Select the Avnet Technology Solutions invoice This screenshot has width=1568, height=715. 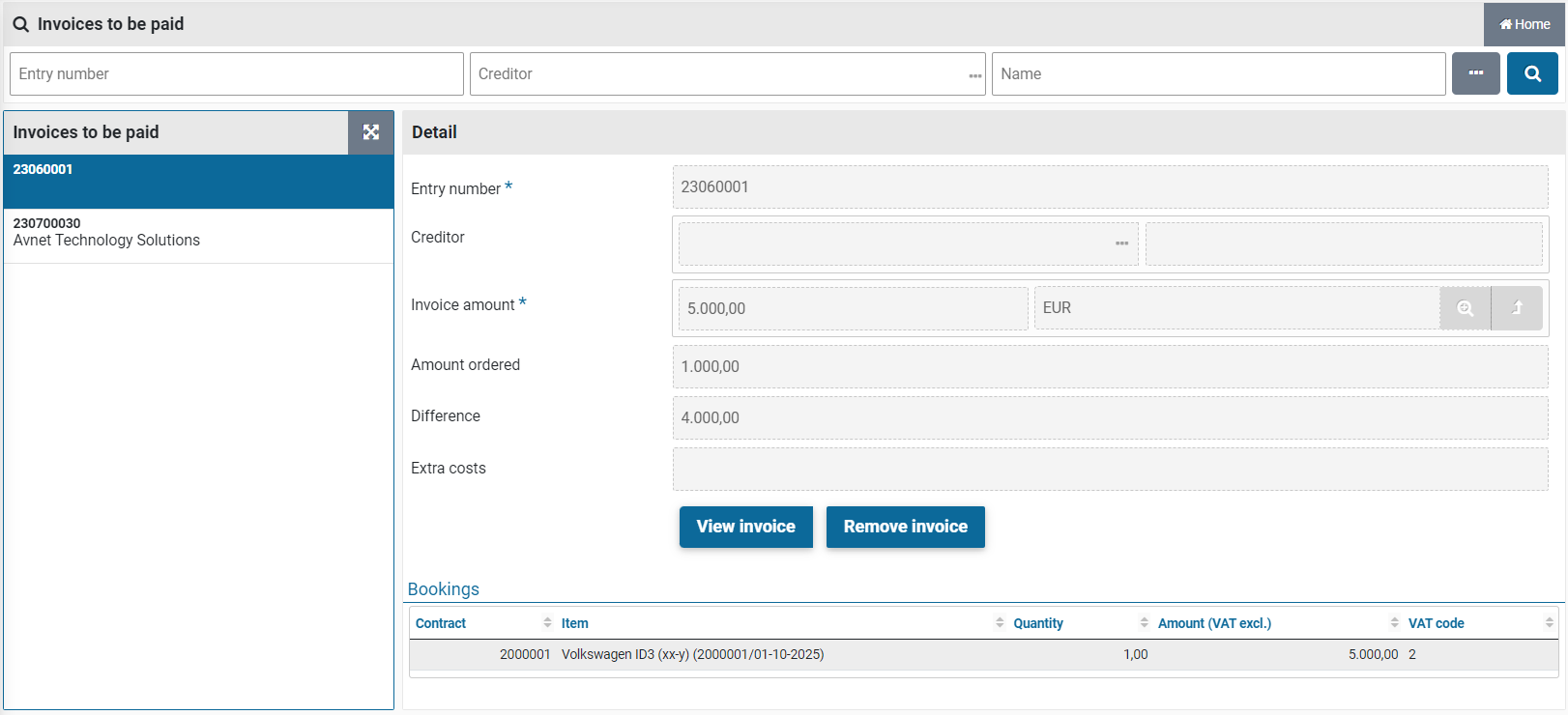click(x=198, y=233)
